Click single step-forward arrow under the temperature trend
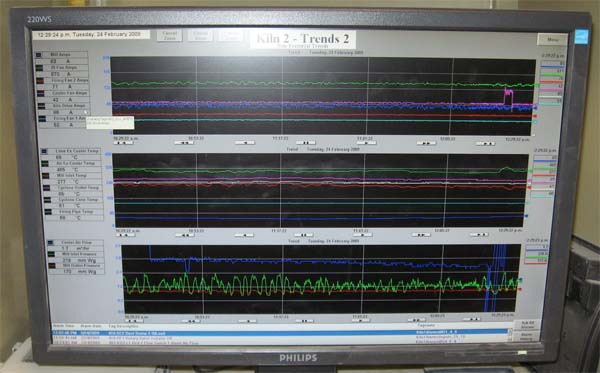600x373 pixels. click(x=362, y=235)
